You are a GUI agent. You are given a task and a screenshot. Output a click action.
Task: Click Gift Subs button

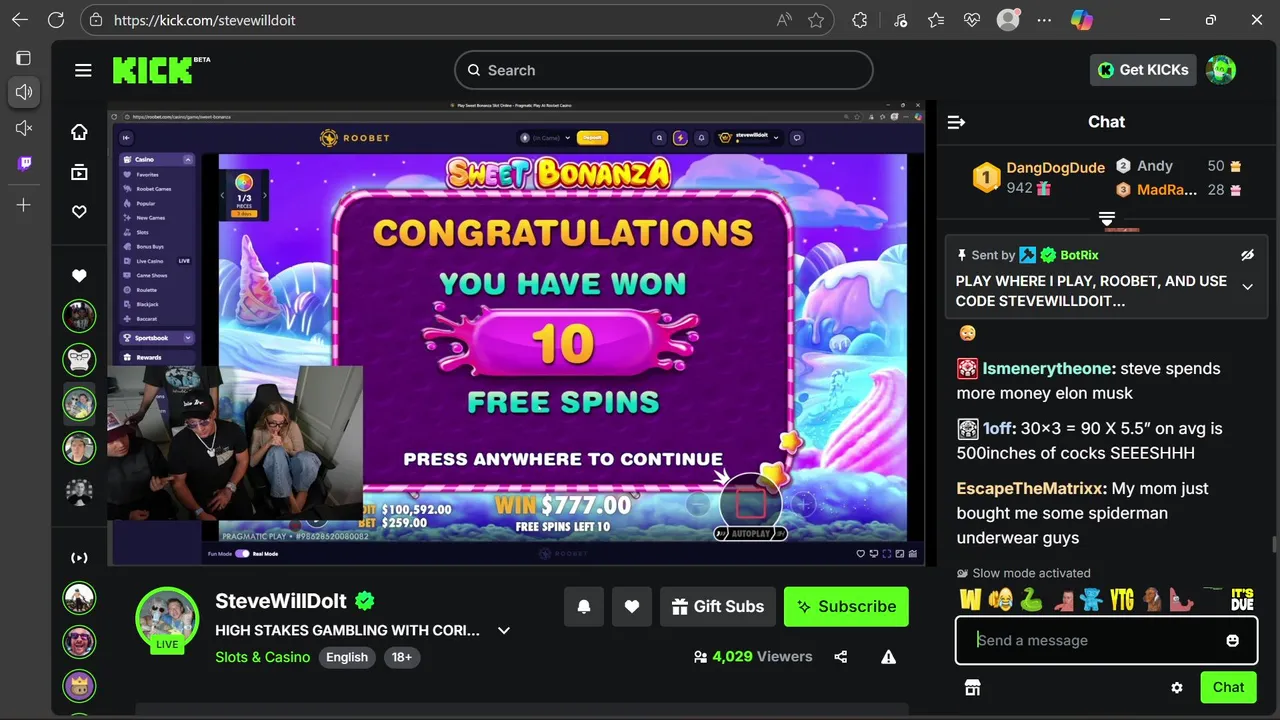tap(718, 607)
